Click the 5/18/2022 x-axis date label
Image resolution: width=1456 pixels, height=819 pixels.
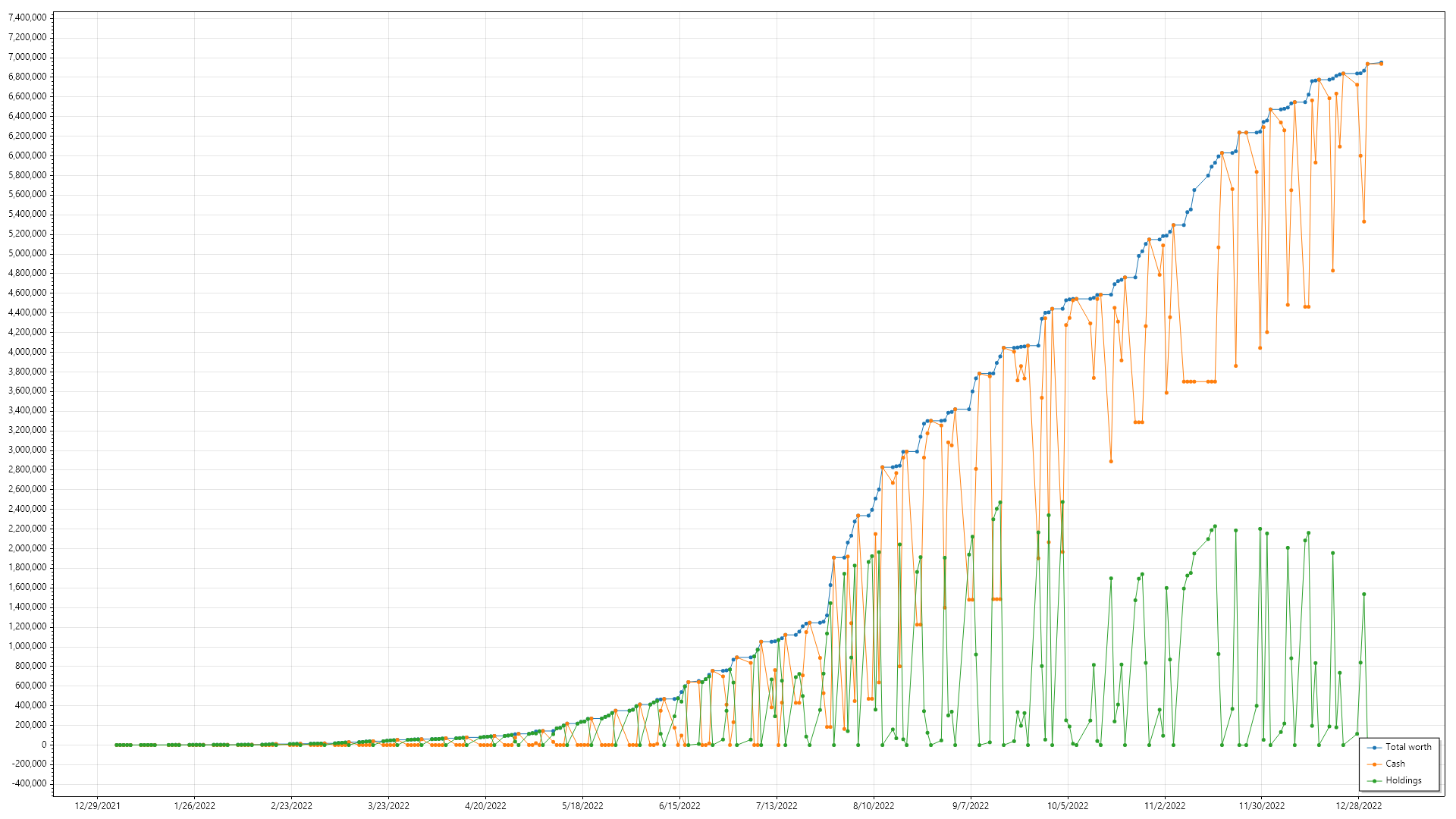point(582,806)
